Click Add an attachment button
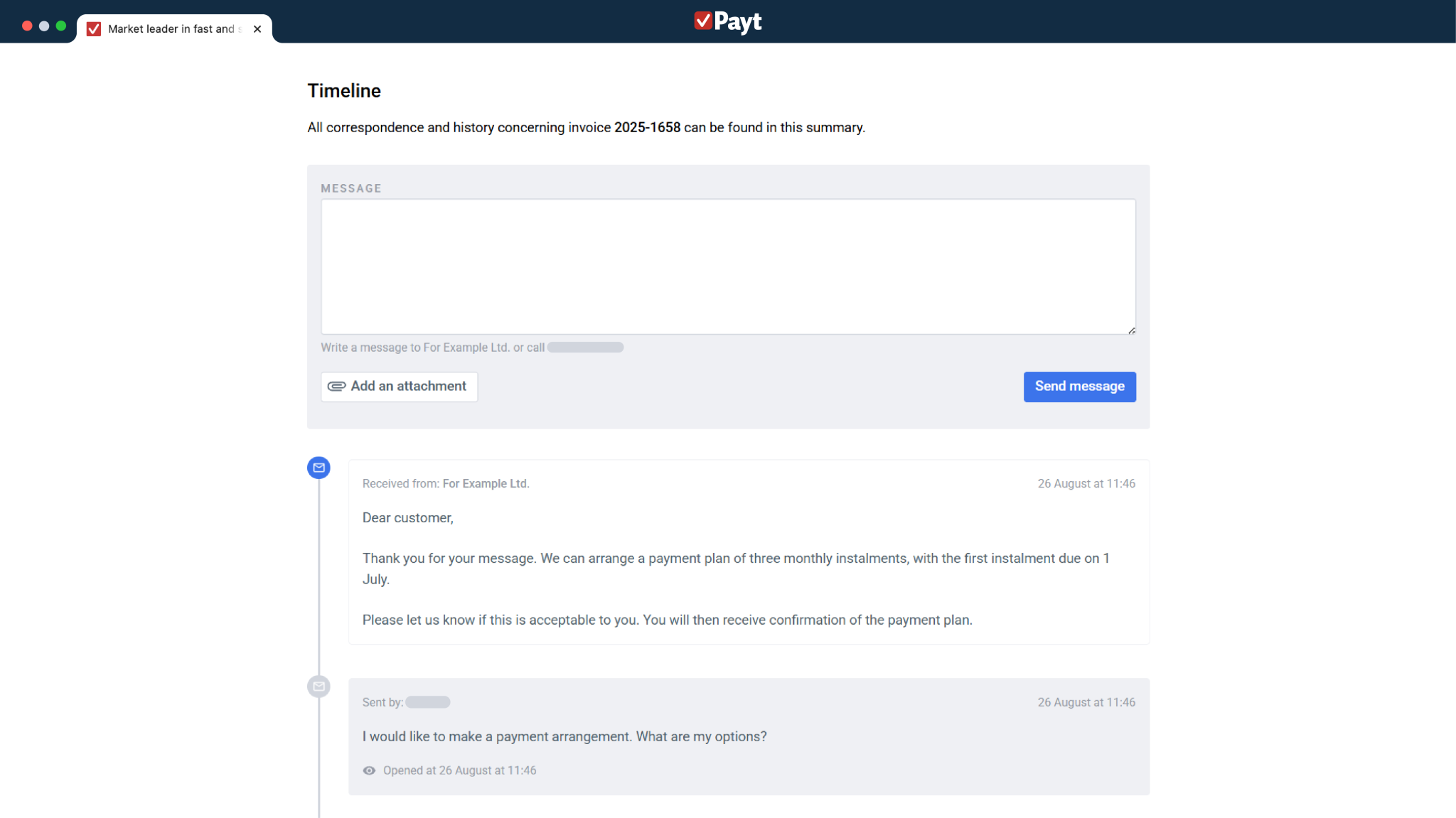This screenshot has height=818, width=1456. (x=400, y=387)
